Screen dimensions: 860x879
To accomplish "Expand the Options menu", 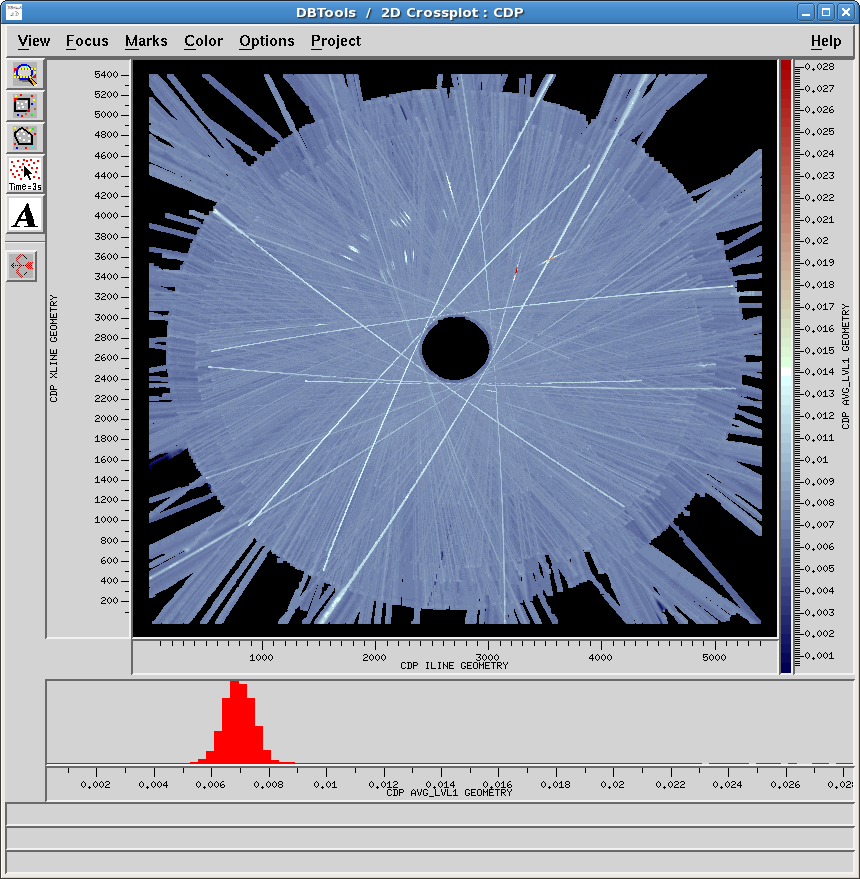I will point(267,41).
